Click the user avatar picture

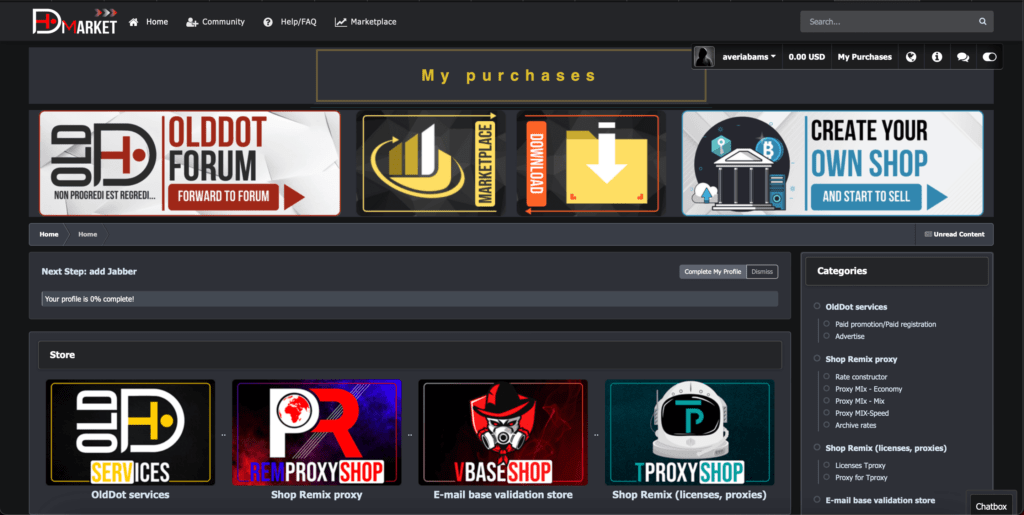point(705,57)
